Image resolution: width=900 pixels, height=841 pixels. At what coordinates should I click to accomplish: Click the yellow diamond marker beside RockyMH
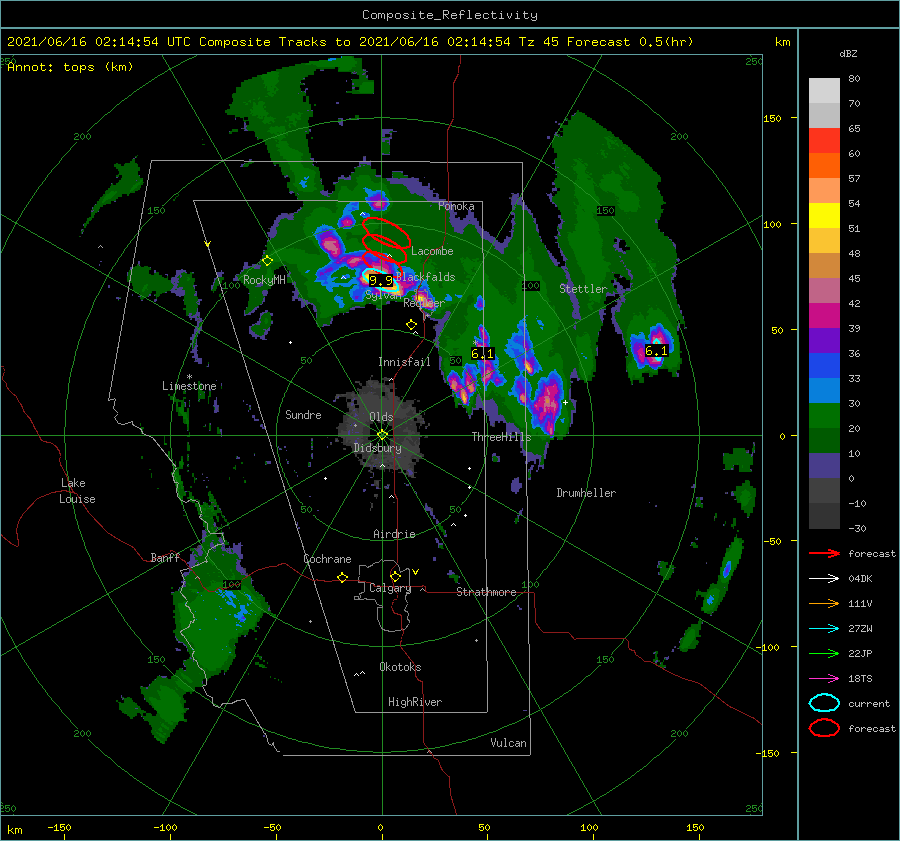click(x=267, y=261)
